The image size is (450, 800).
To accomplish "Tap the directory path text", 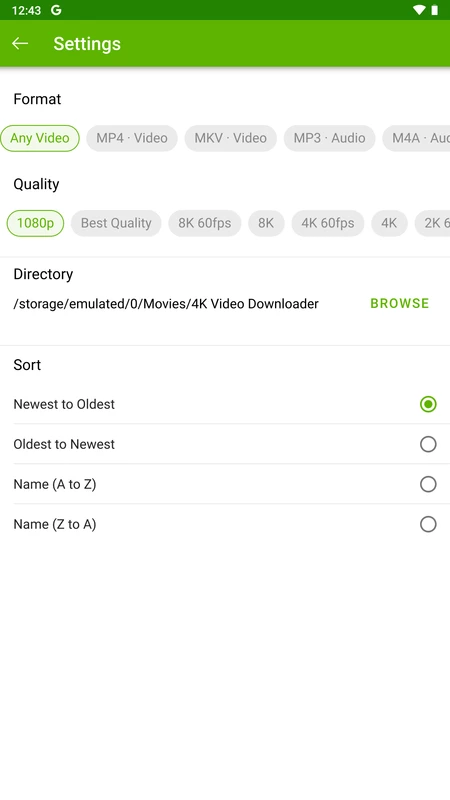I will pos(166,304).
